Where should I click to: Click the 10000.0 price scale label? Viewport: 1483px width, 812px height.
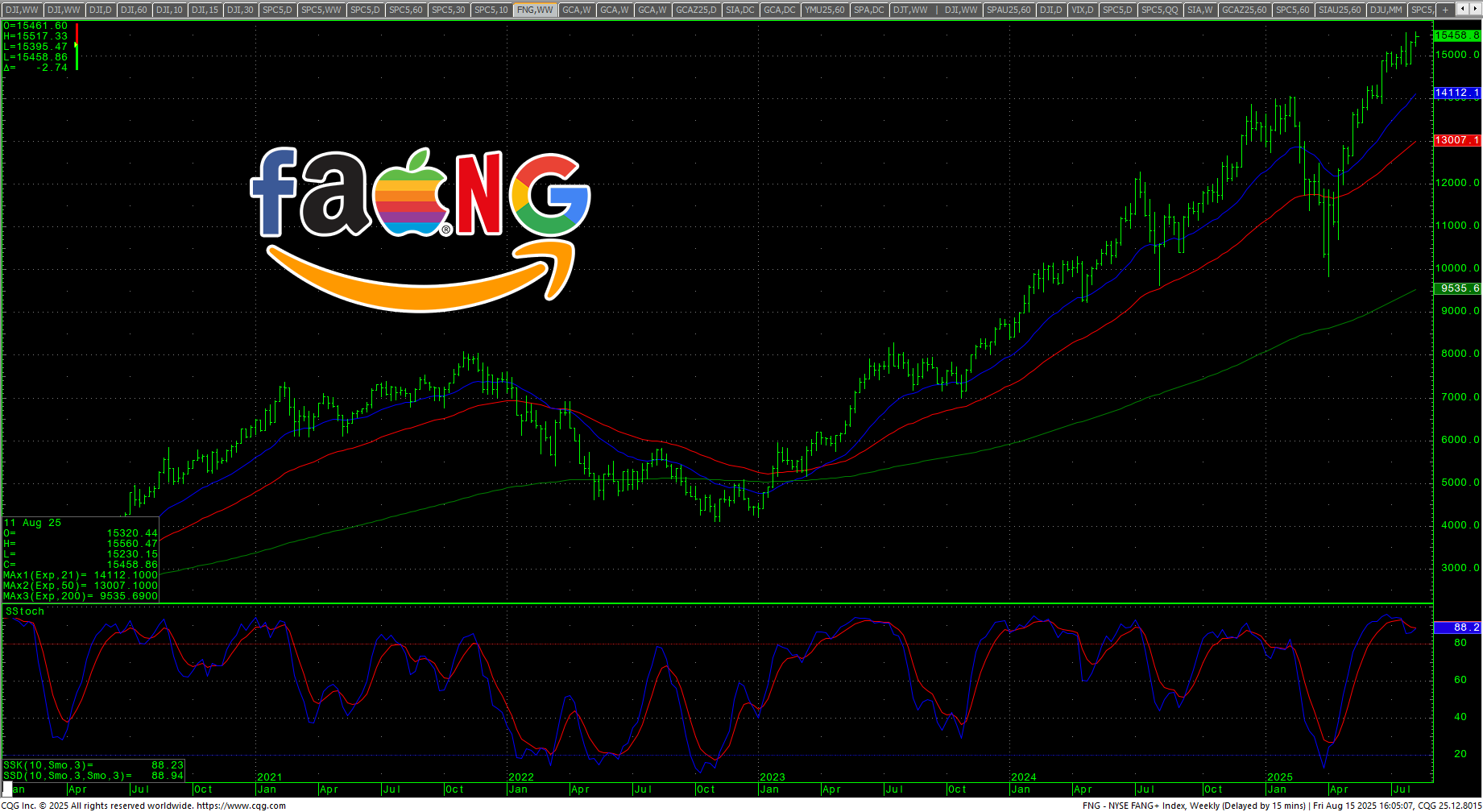coord(1457,268)
